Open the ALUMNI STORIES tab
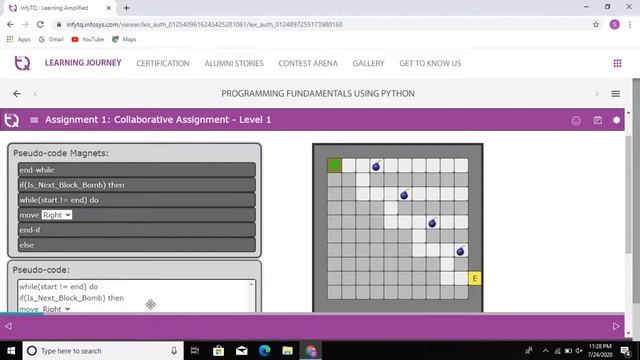The image size is (640, 360). point(234,63)
